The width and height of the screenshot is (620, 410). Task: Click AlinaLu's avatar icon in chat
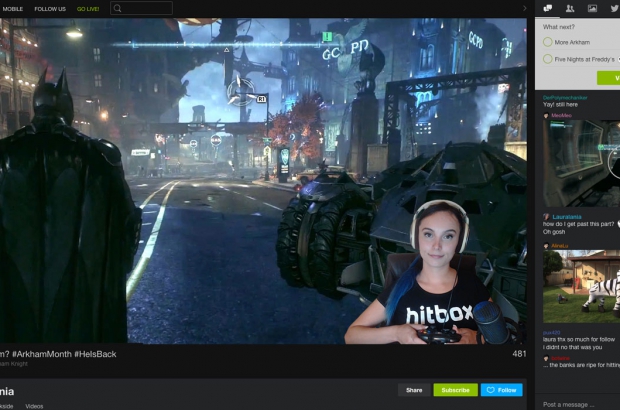[546, 246]
